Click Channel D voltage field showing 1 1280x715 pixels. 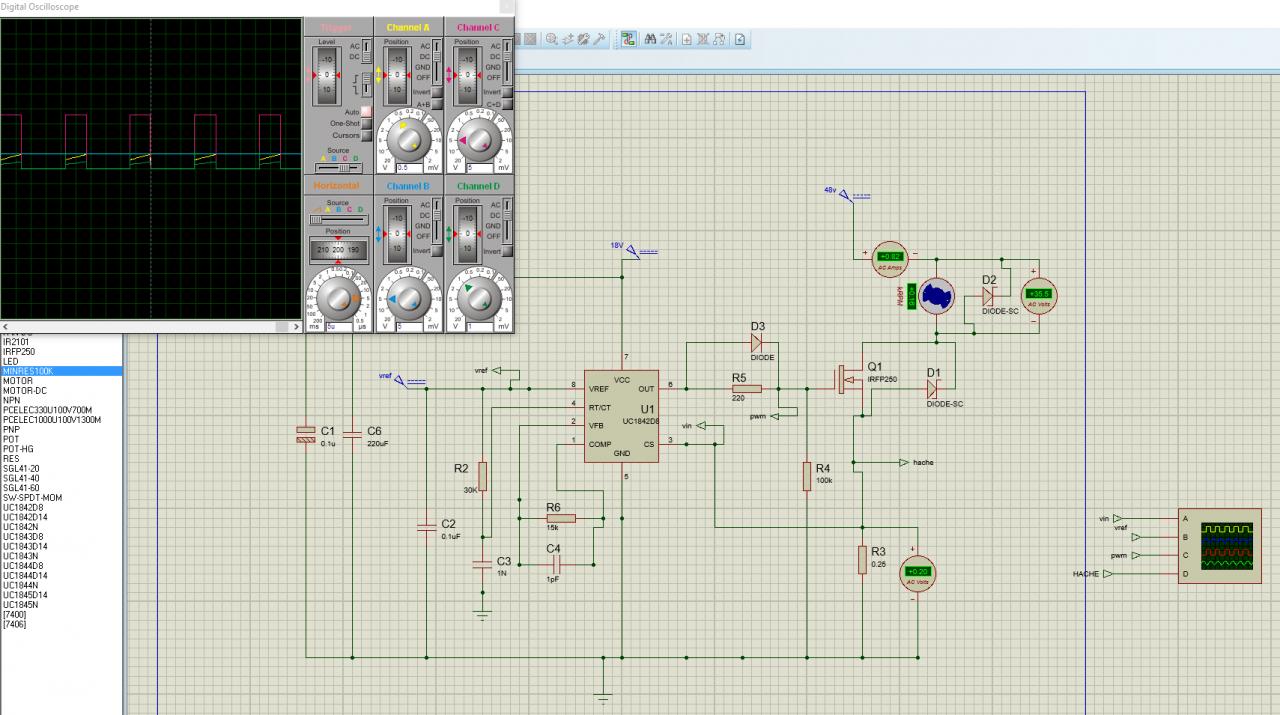tap(480, 326)
